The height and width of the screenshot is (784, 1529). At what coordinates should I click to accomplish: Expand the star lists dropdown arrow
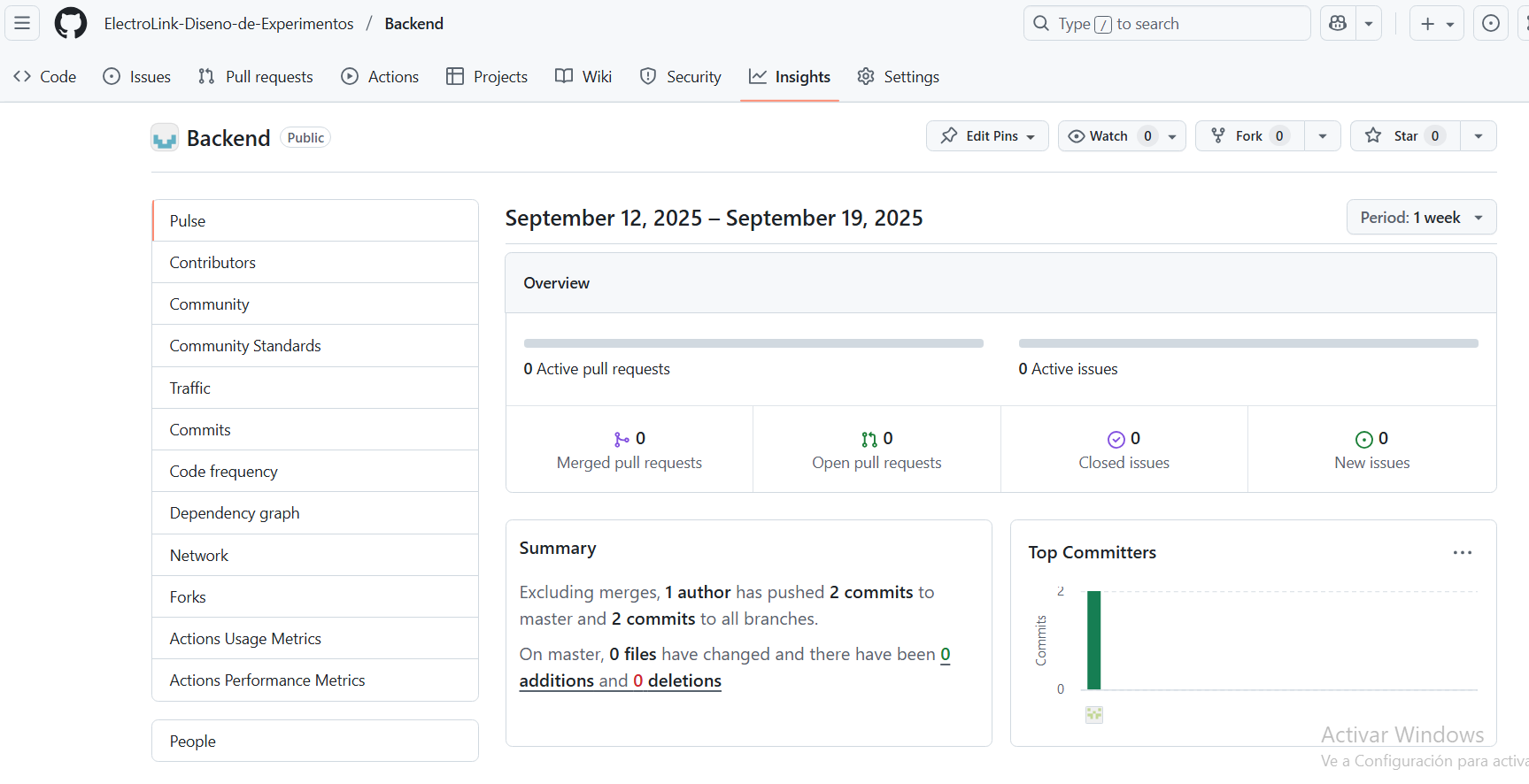[1478, 136]
